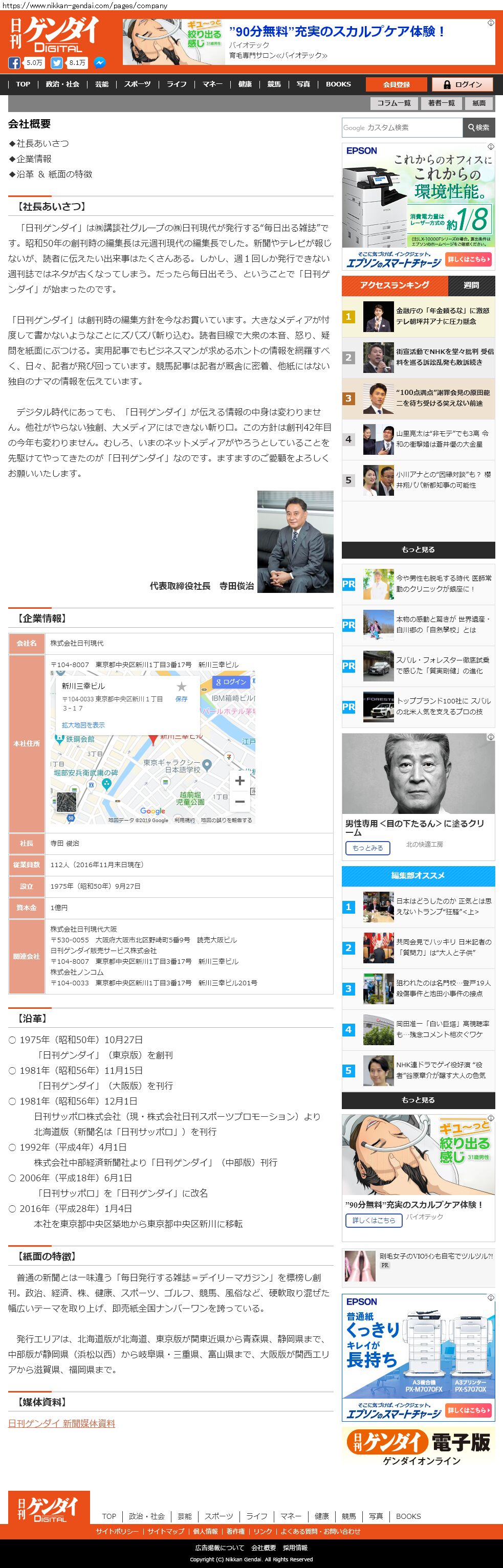Open editor pick 狙われたのは名門校

click(x=418, y=988)
